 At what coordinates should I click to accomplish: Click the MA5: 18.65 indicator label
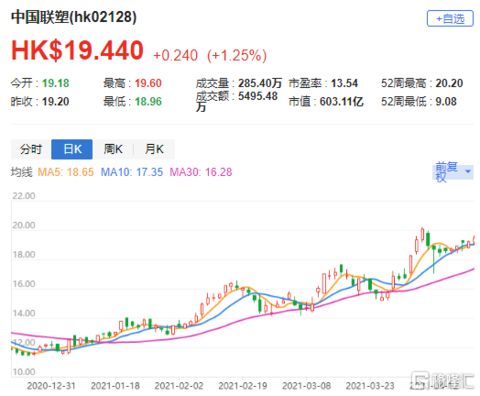coord(66,172)
